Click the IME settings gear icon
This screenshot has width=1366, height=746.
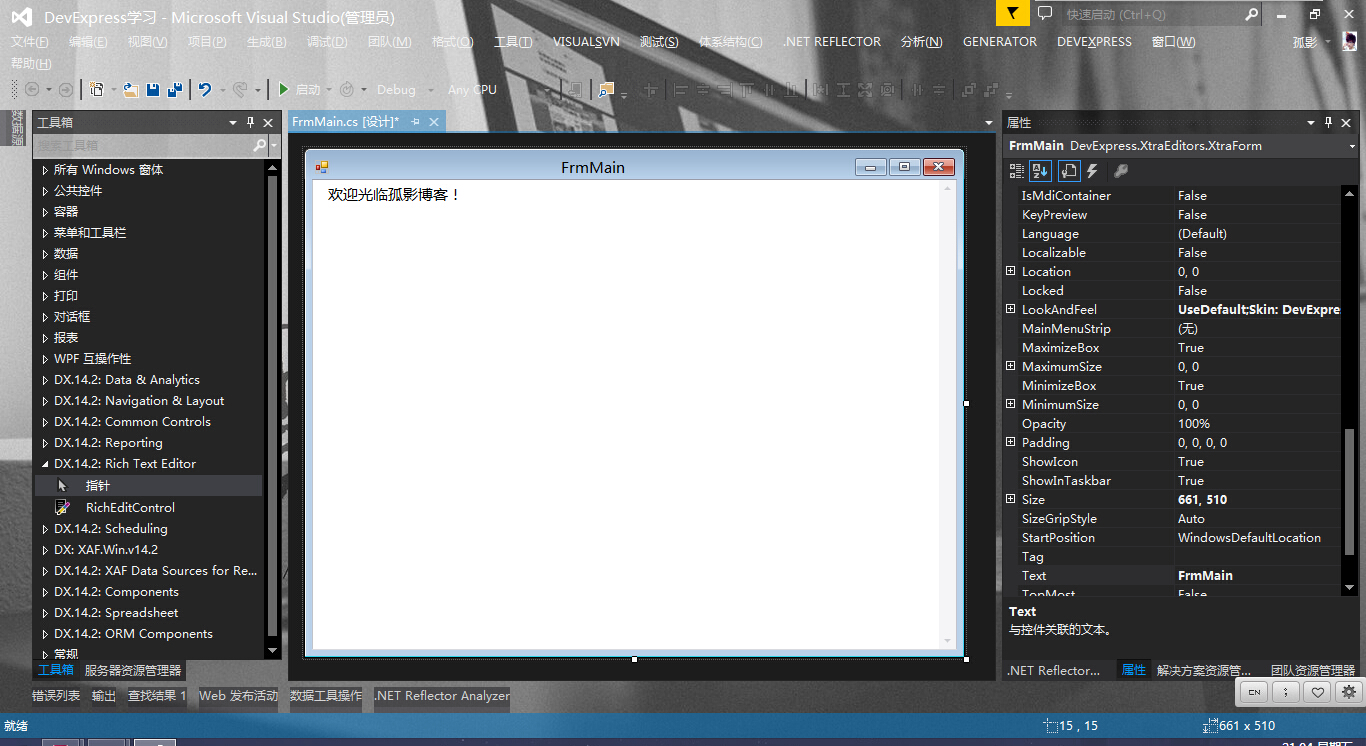(x=1349, y=691)
